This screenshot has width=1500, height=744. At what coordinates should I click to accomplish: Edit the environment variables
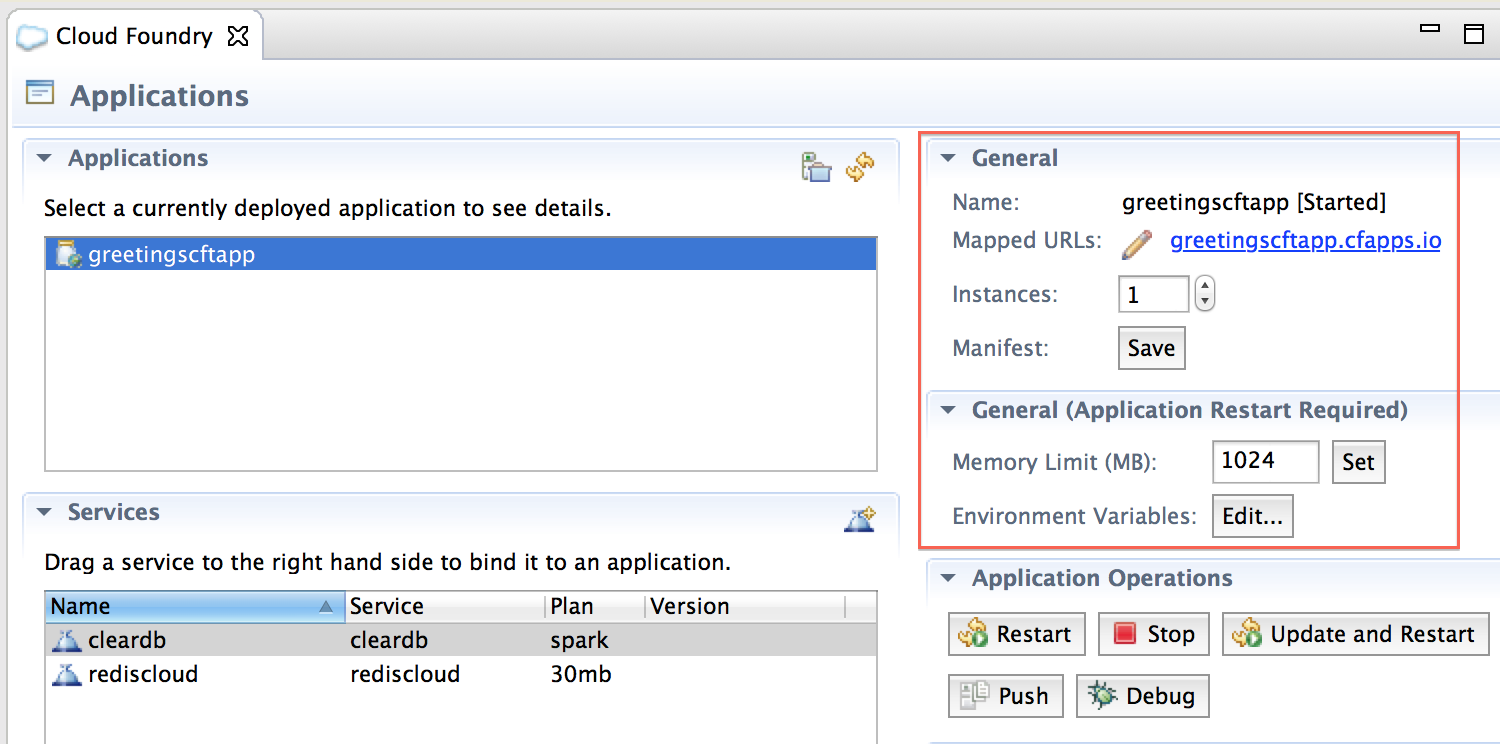1252,516
